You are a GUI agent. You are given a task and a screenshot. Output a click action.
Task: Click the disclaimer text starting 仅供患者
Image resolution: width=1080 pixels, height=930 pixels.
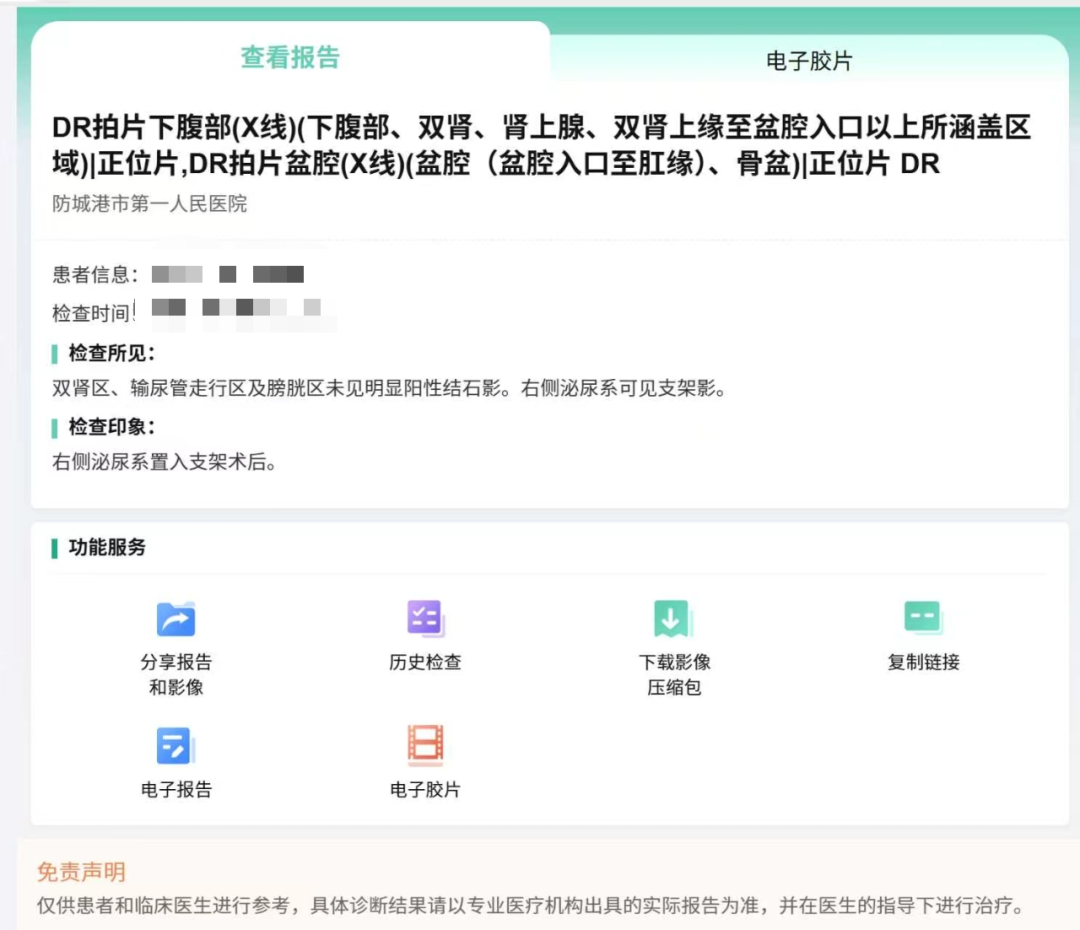(x=530, y=906)
